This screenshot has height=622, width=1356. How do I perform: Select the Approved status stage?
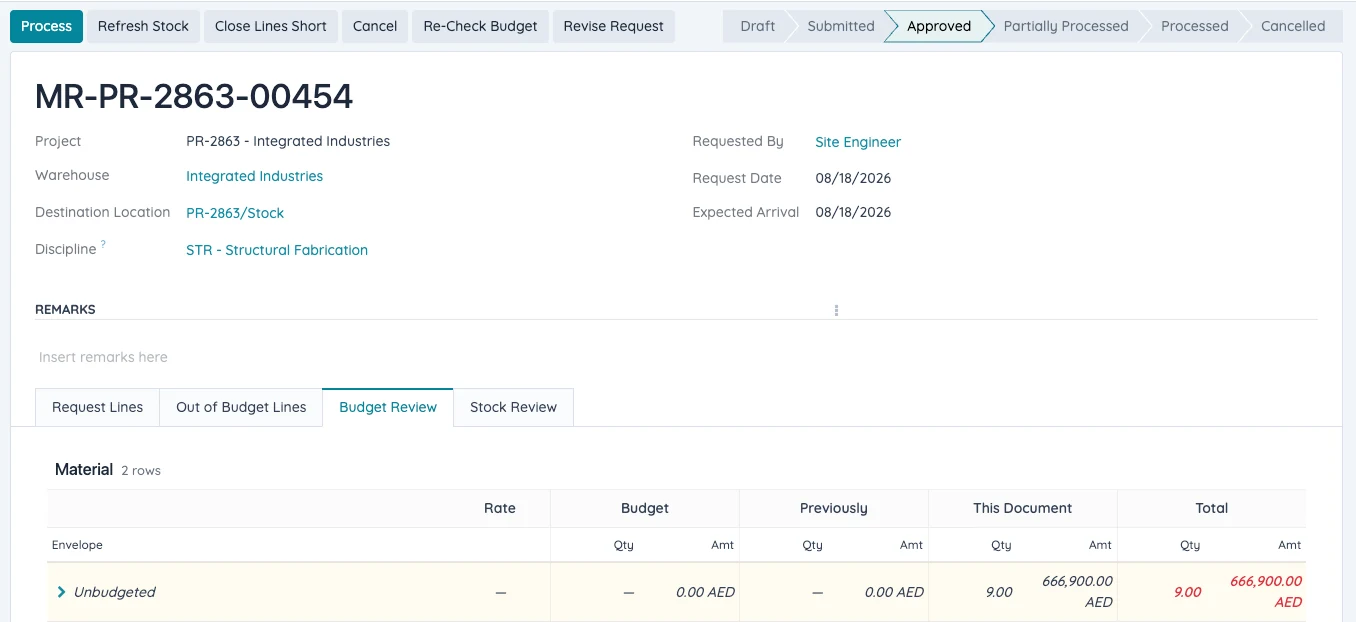click(x=938, y=26)
